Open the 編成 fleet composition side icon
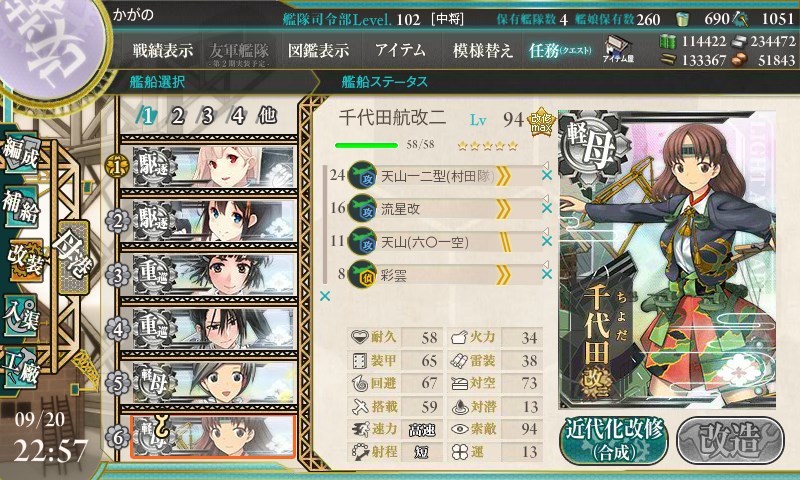 21,153
